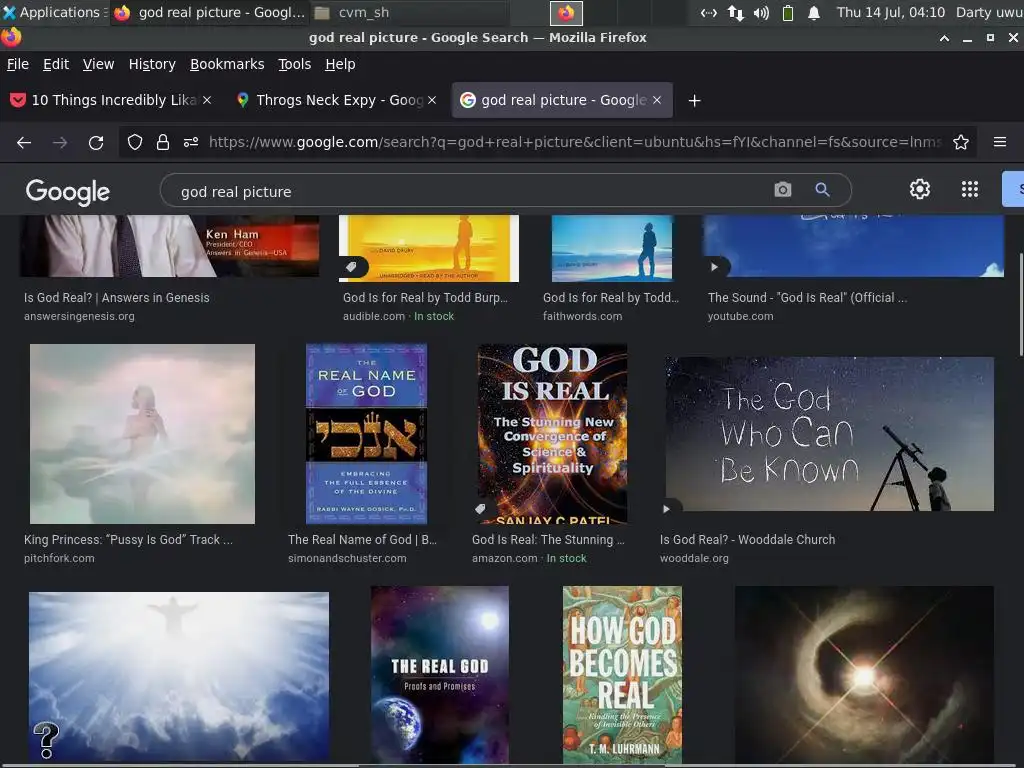Open site permissions icon in address bar

pyautogui.click(x=191, y=142)
